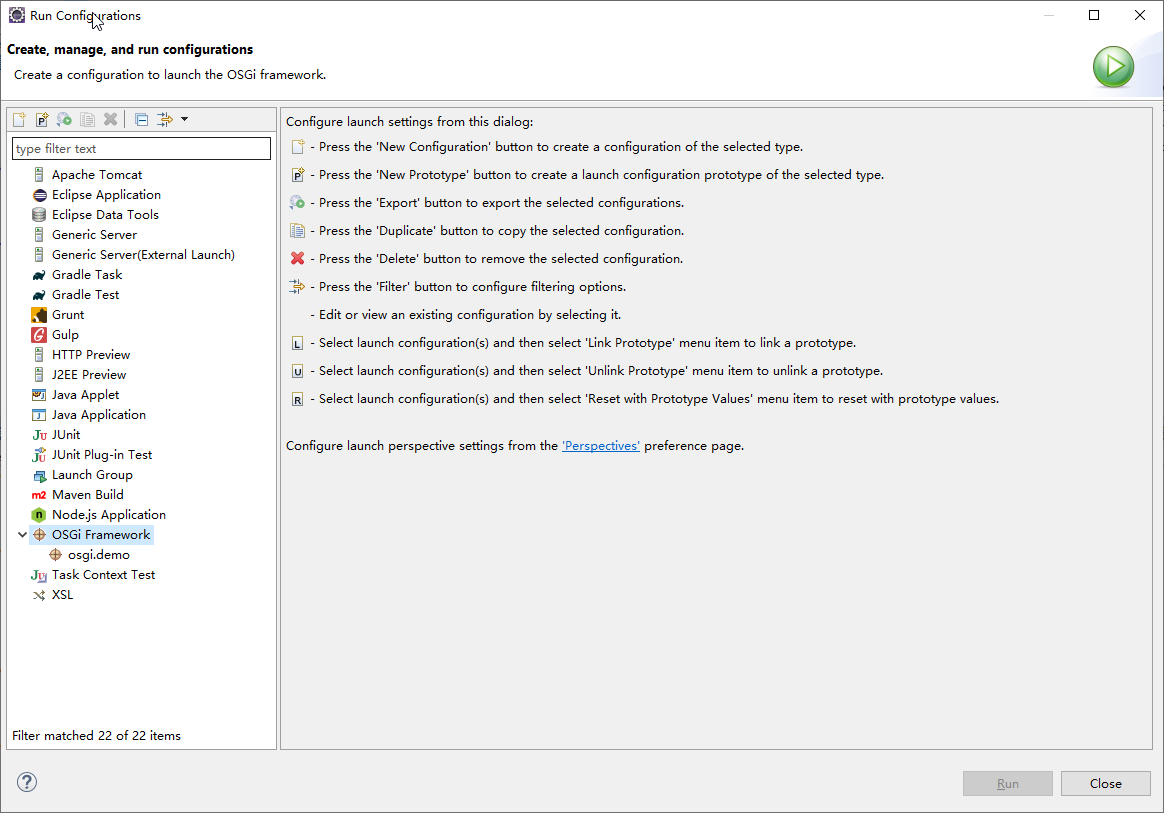1164x813 pixels.
Task: Focus the 'type filter text' search field
Action: coord(141,149)
